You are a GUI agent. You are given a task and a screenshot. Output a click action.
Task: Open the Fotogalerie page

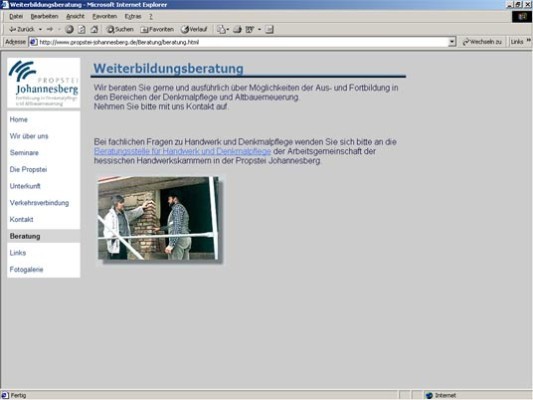[x=27, y=269]
